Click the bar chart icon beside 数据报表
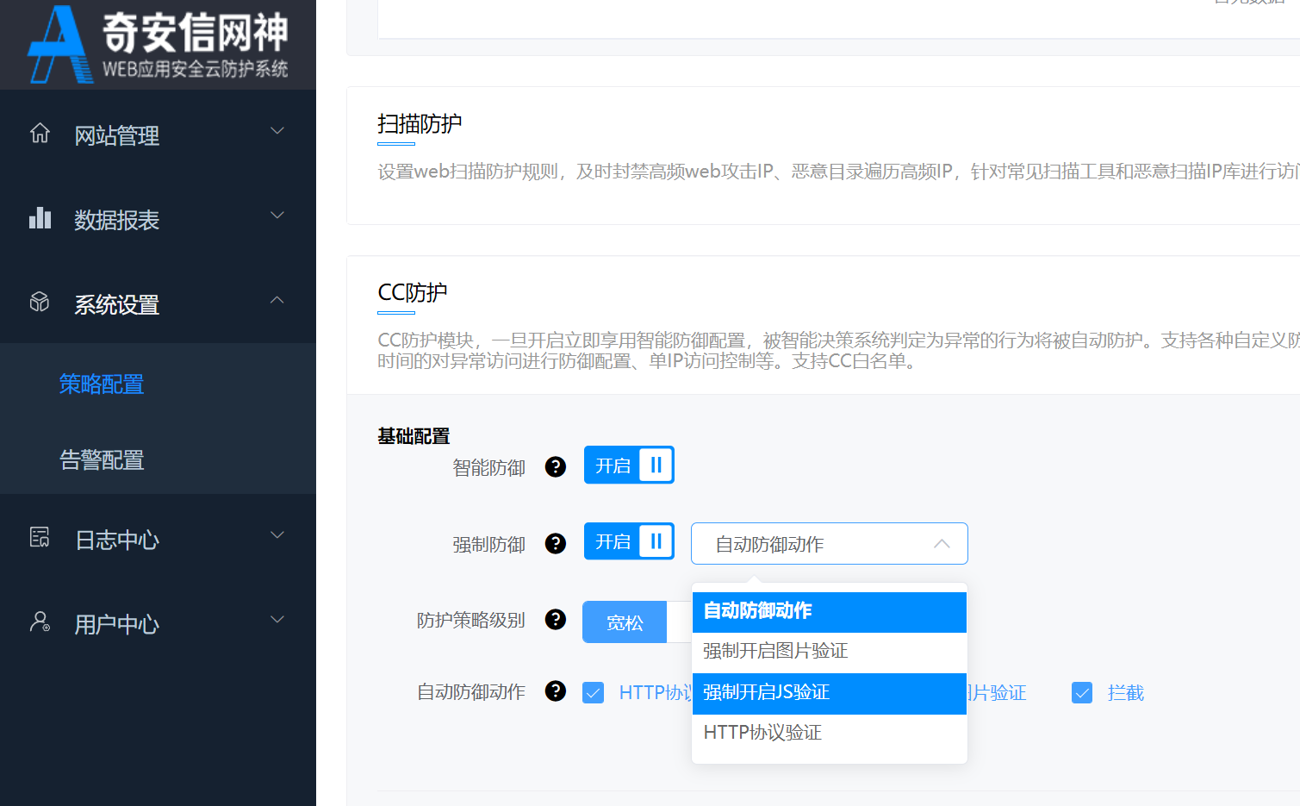Image resolution: width=1300 pixels, height=806 pixels. (x=40, y=218)
